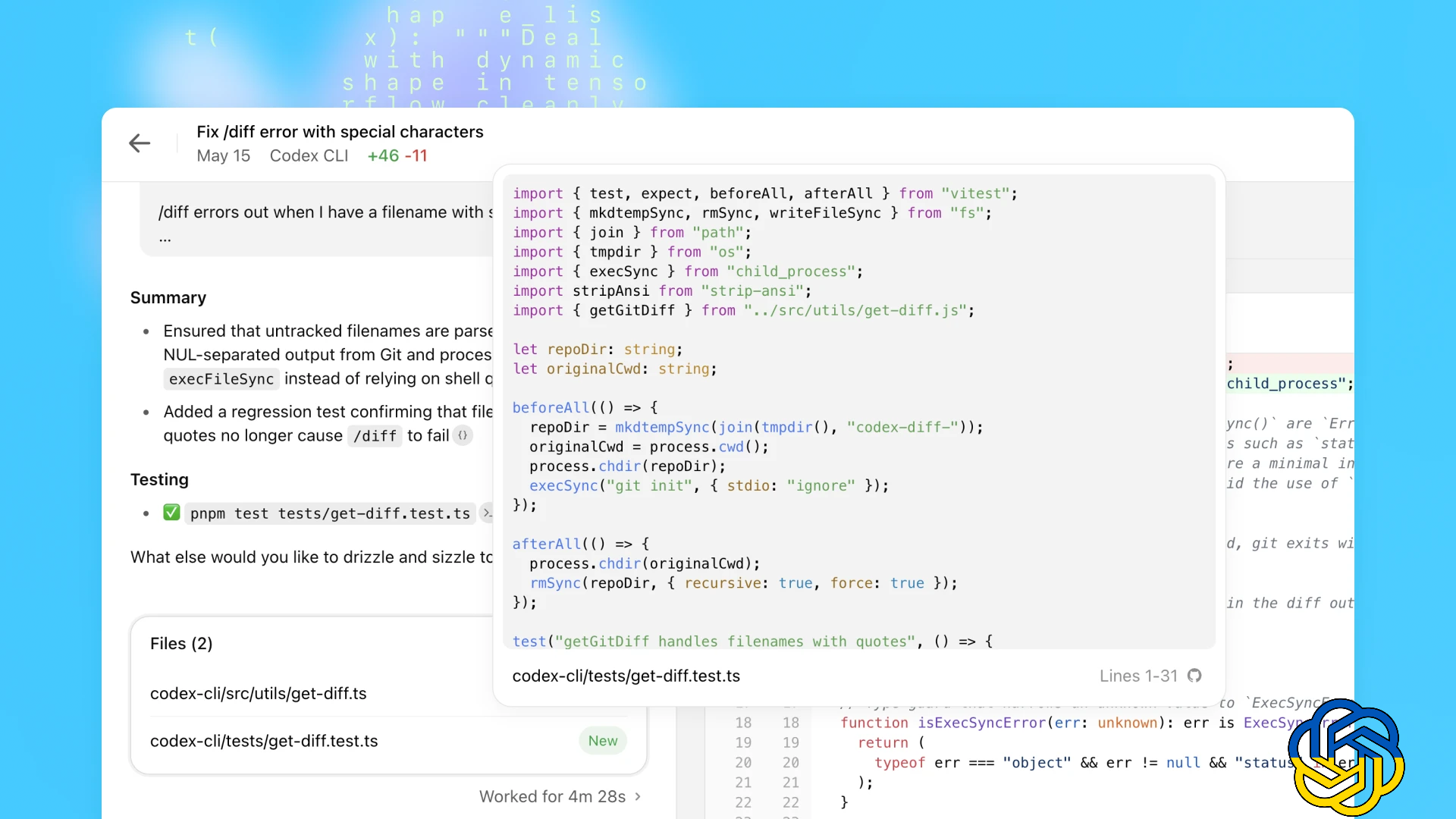The height and width of the screenshot is (819, 1456).
Task: Click the 'Testing' heading
Action: 159,479
